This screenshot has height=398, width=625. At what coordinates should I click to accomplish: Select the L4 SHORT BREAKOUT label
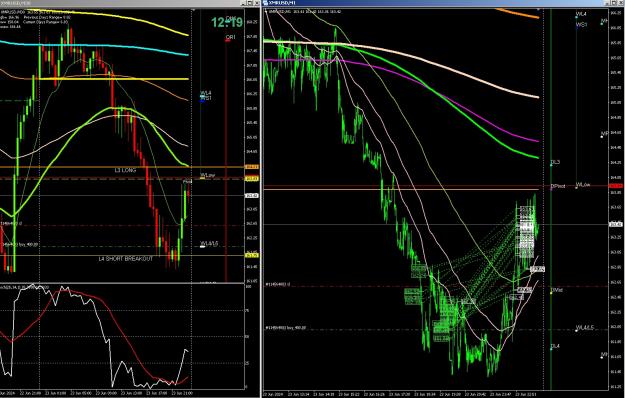click(x=126, y=259)
